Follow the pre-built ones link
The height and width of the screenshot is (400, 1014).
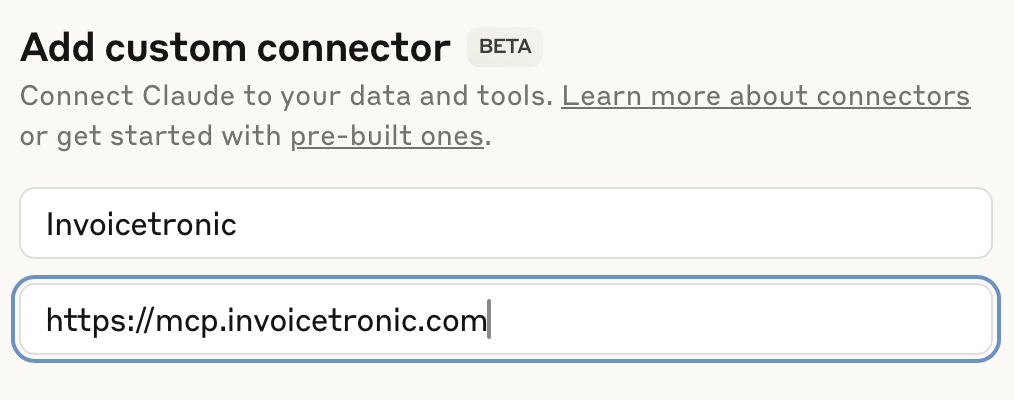(x=387, y=136)
